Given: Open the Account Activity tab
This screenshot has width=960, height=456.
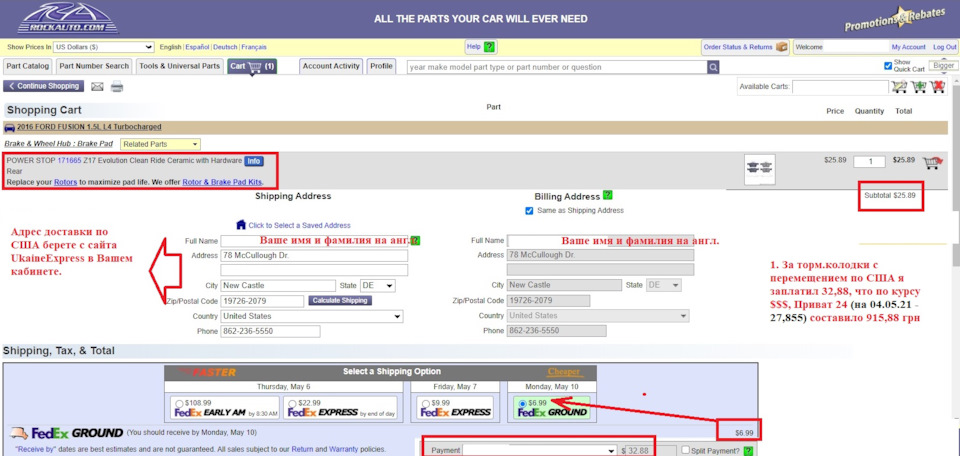Looking at the screenshot, I should coord(331,66).
